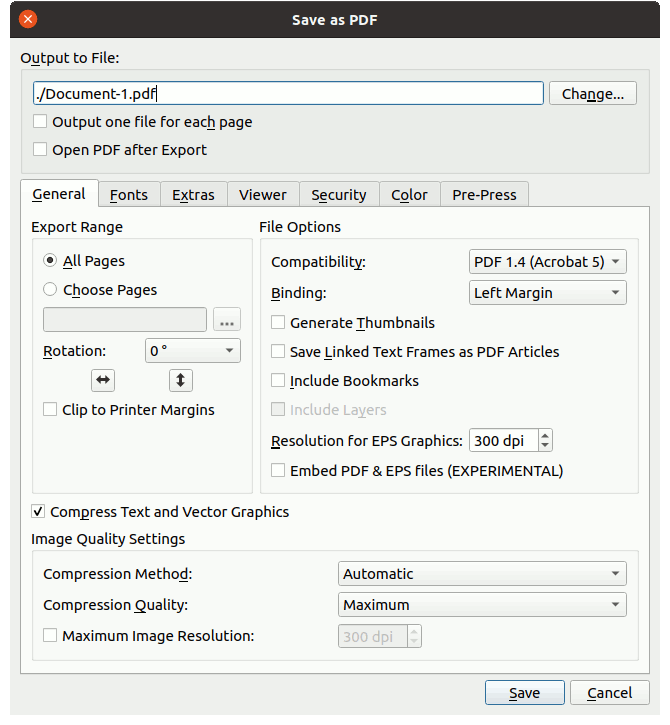The height and width of the screenshot is (725, 670).
Task: Open the Compression Method dropdown
Action: 482,574
